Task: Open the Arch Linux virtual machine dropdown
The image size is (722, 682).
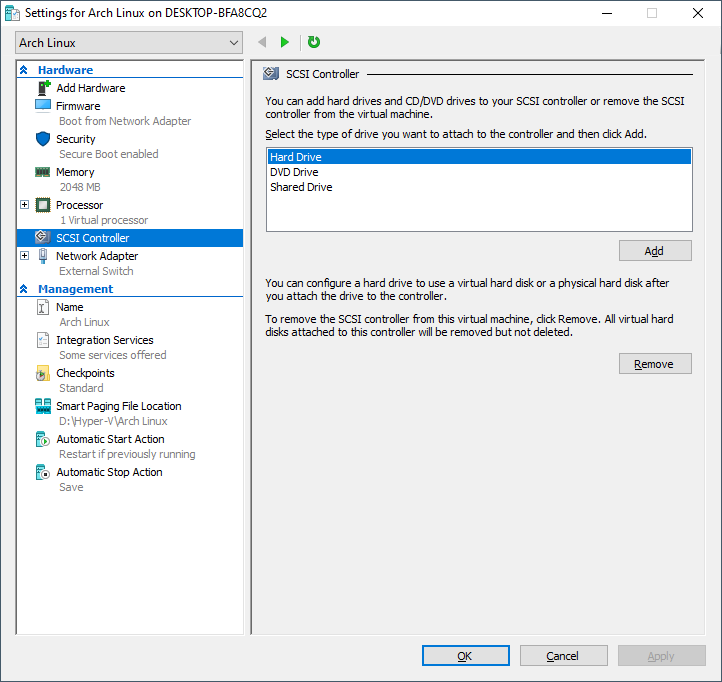Action: pyautogui.click(x=129, y=43)
